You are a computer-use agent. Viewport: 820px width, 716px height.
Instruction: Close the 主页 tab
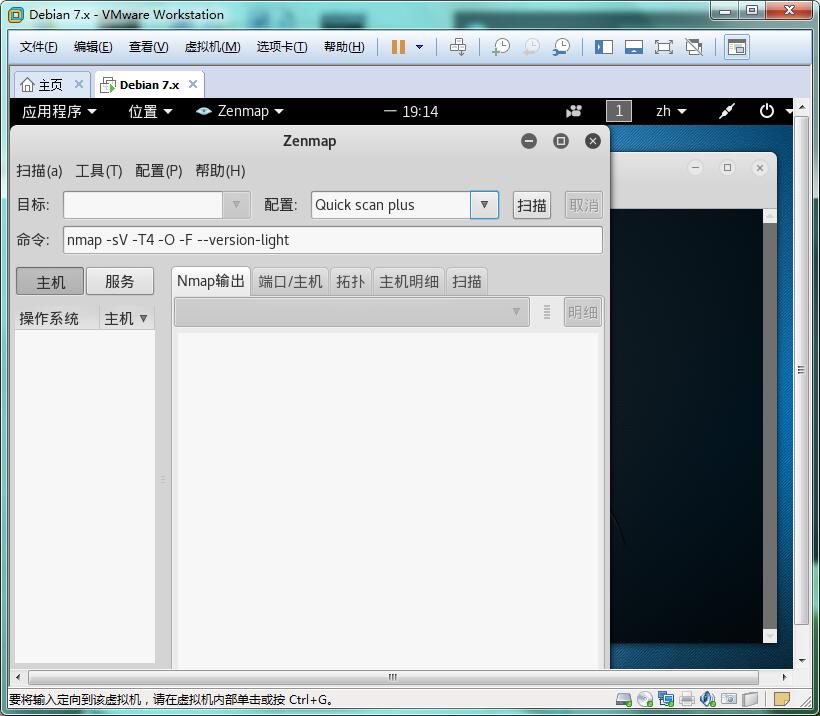[x=79, y=84]
